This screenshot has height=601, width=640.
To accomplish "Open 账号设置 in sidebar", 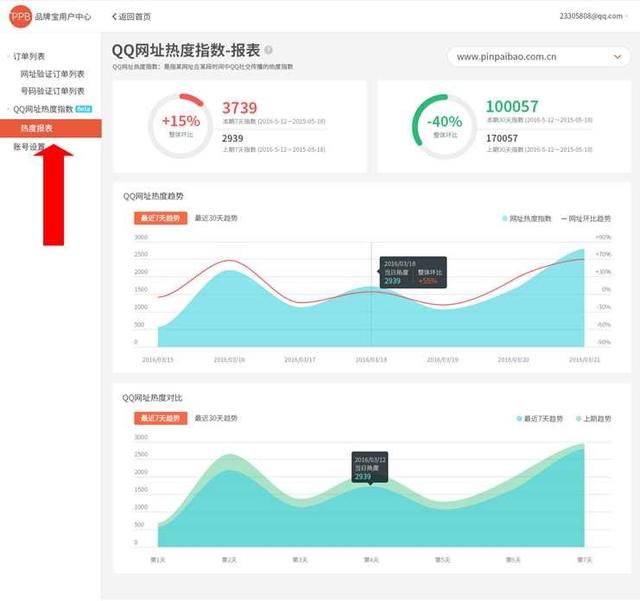I will click(29, 147).
